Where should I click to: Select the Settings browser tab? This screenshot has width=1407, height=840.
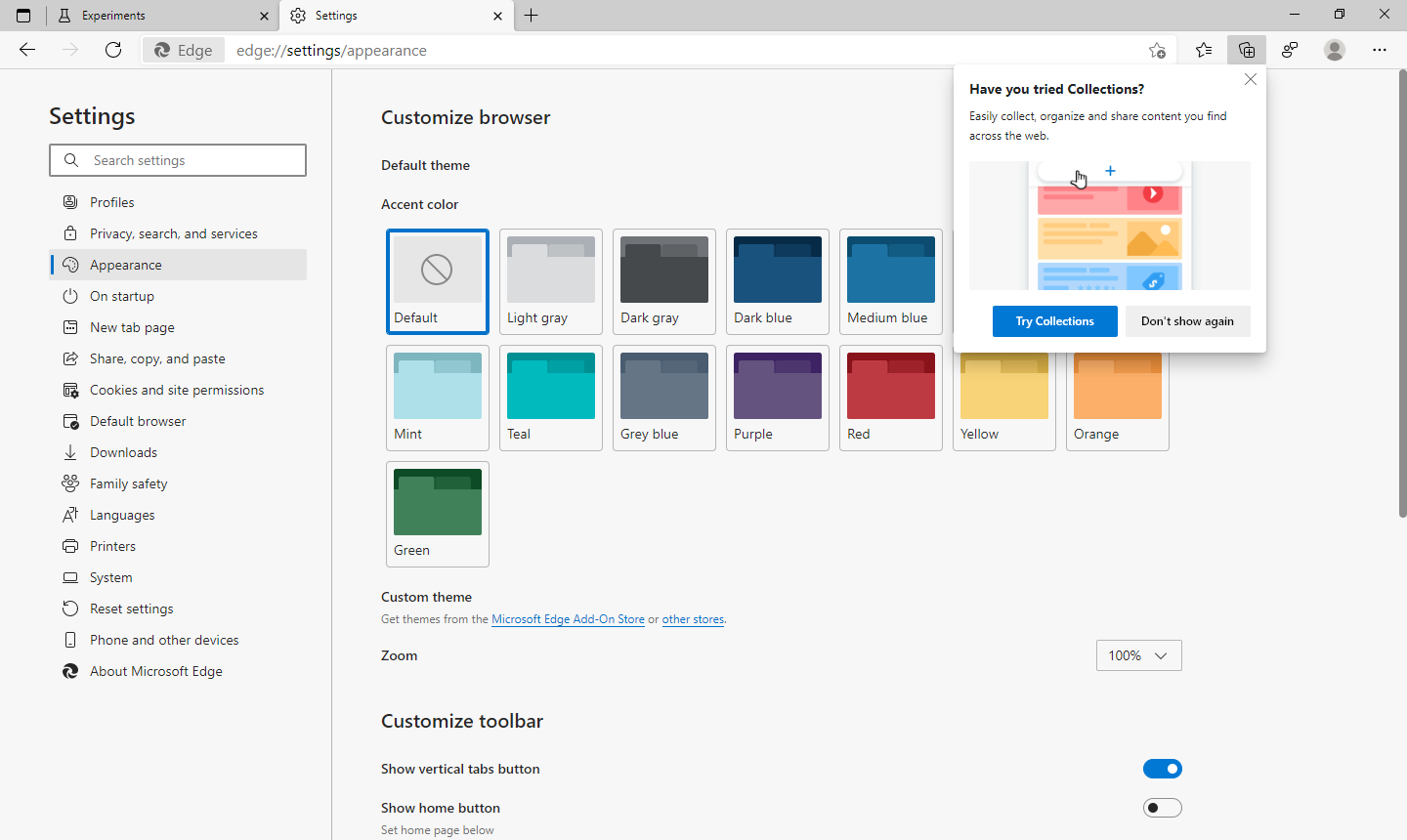396,16
